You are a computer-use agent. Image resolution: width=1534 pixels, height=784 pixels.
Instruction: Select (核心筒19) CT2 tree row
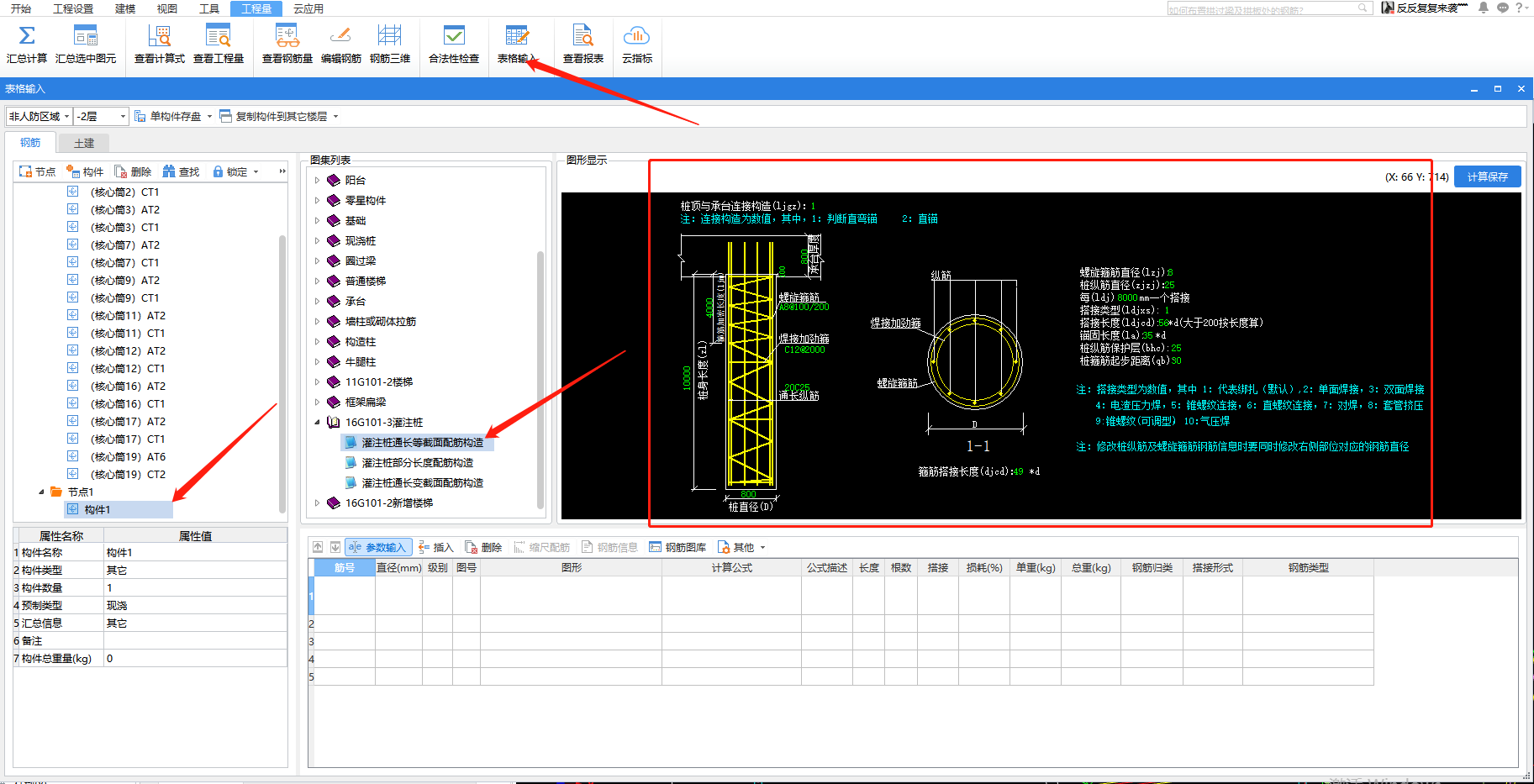128,474
